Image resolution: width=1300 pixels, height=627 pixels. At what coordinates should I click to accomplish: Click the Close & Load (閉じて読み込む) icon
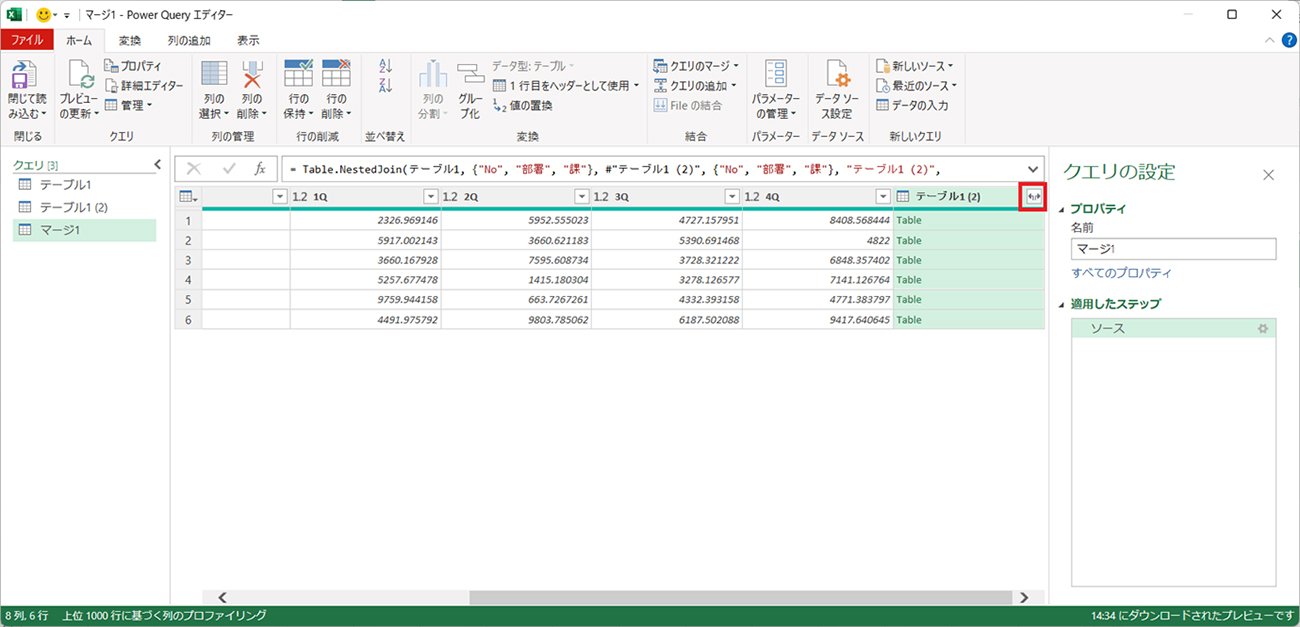[x=24, y=76]
